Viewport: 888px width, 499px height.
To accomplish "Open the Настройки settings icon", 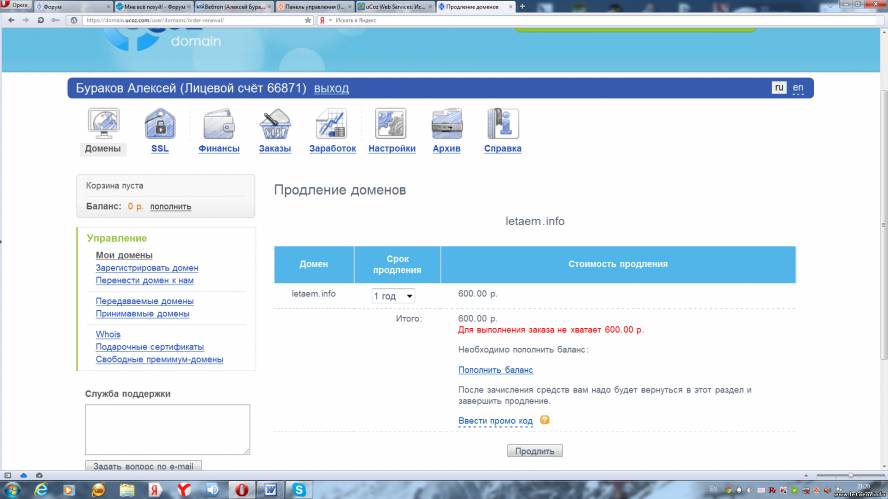I will [390, 124].
